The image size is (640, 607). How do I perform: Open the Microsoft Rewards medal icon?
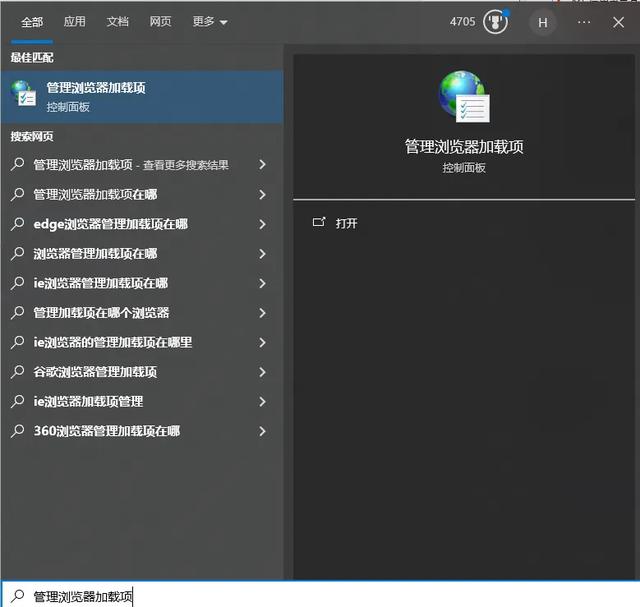click(496, 22)
